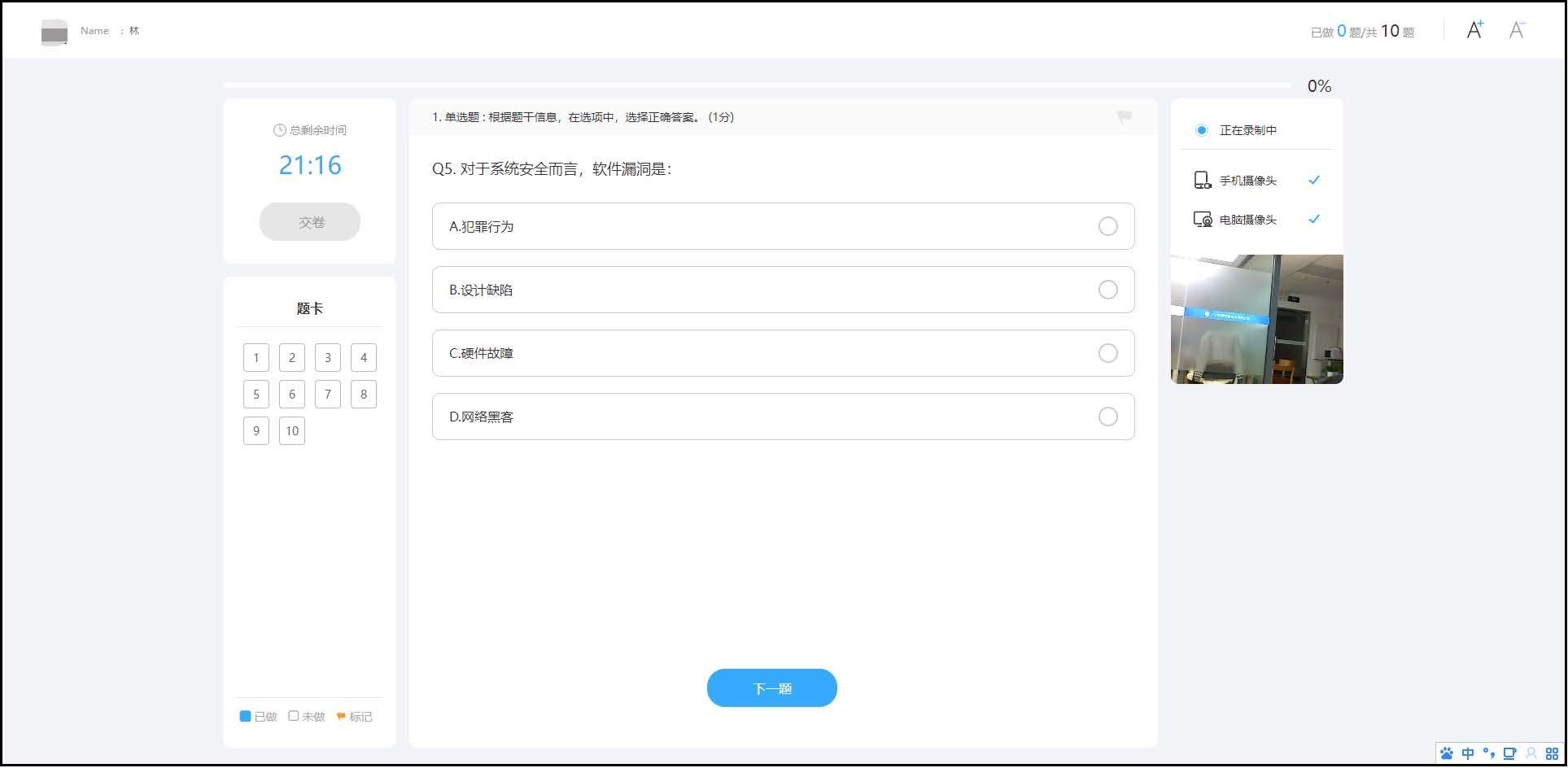Image resolution: width=1568 pixels, height=768 pixels.
Task: Jump to question 10 in 题卡
Action: point(291,430)
